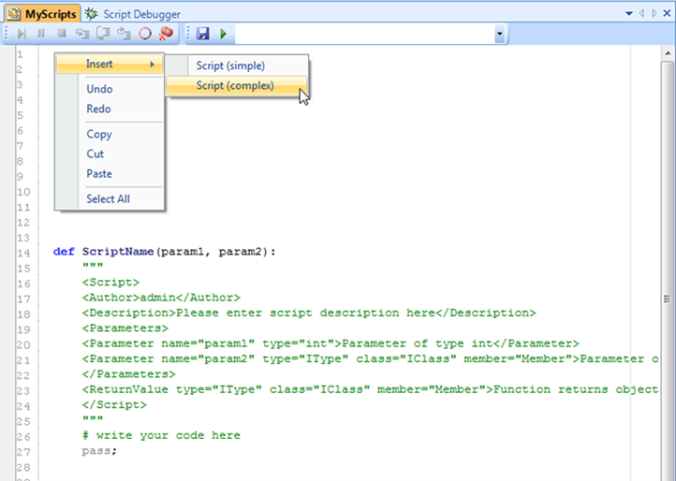Click line number 1 in the gutter

[20, 54]
